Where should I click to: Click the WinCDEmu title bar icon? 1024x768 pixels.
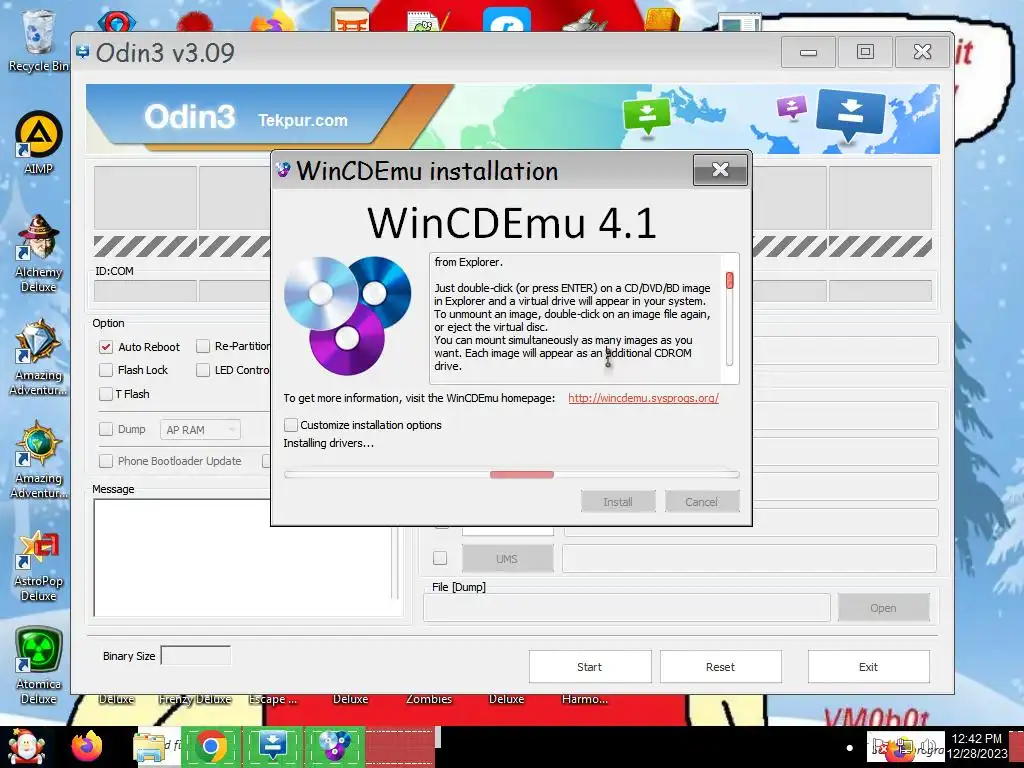tap(283, 170)
